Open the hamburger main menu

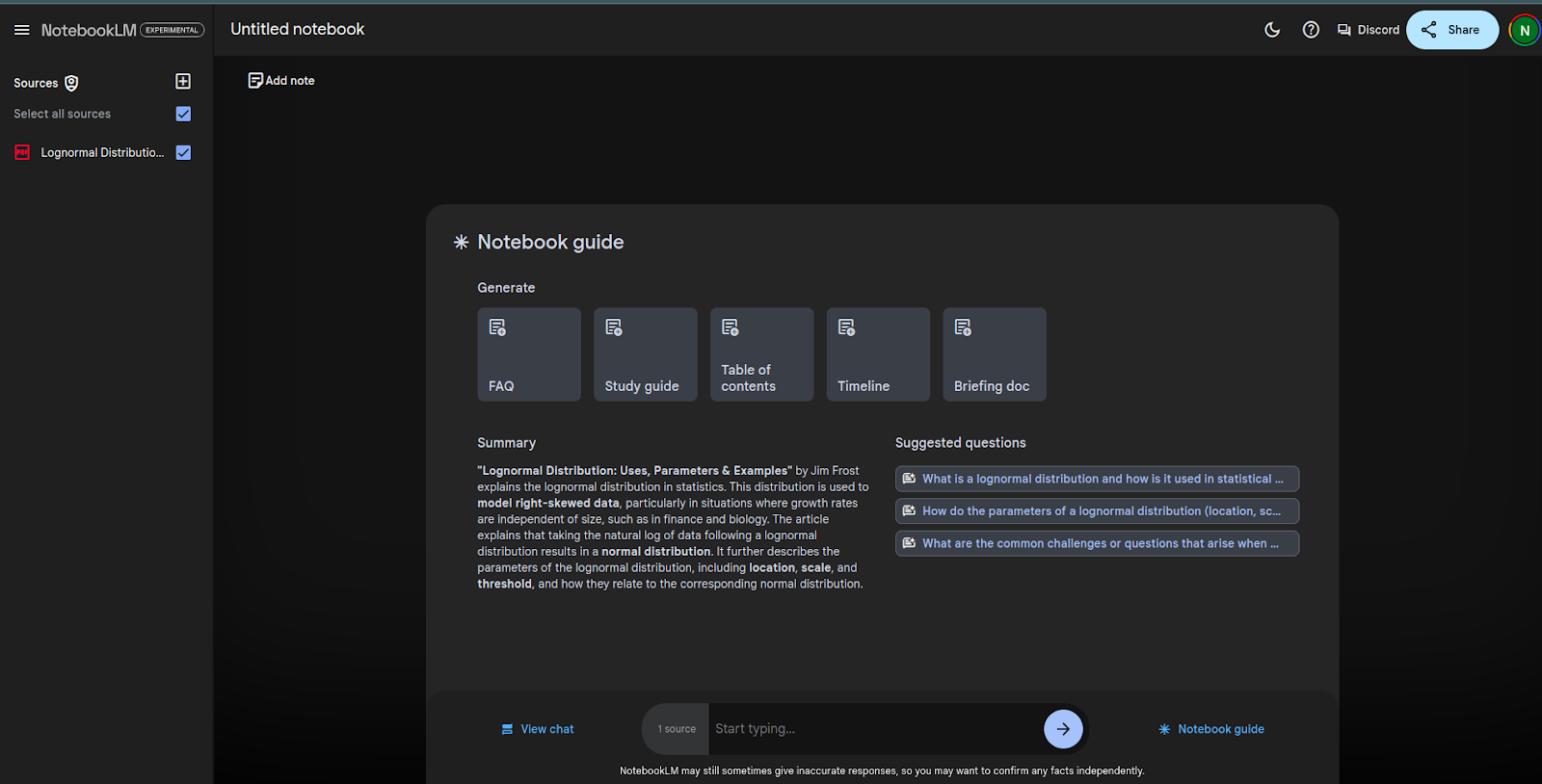click(x=21, y=30)
